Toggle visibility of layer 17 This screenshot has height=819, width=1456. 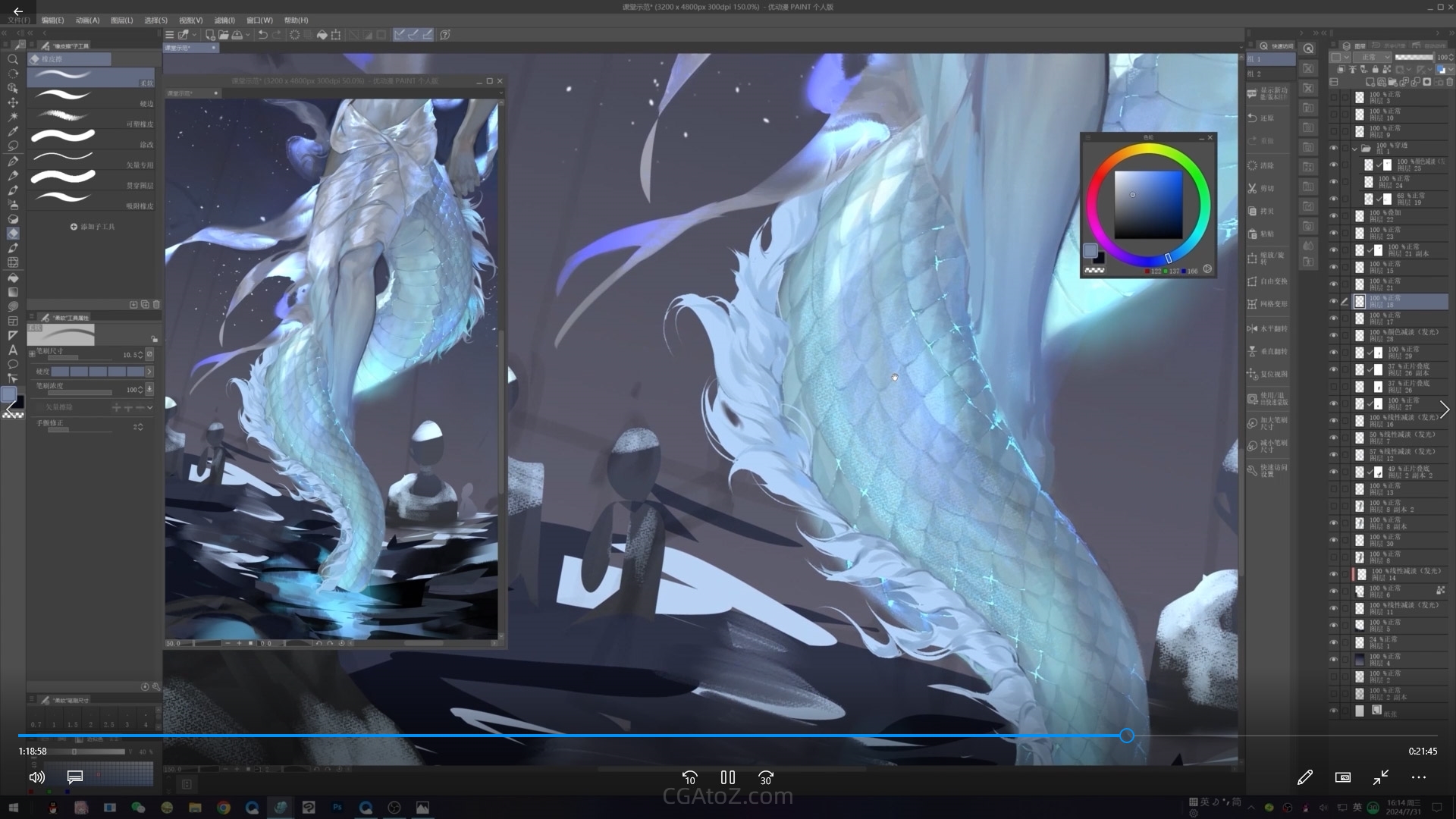click(x=1334, y=318)
